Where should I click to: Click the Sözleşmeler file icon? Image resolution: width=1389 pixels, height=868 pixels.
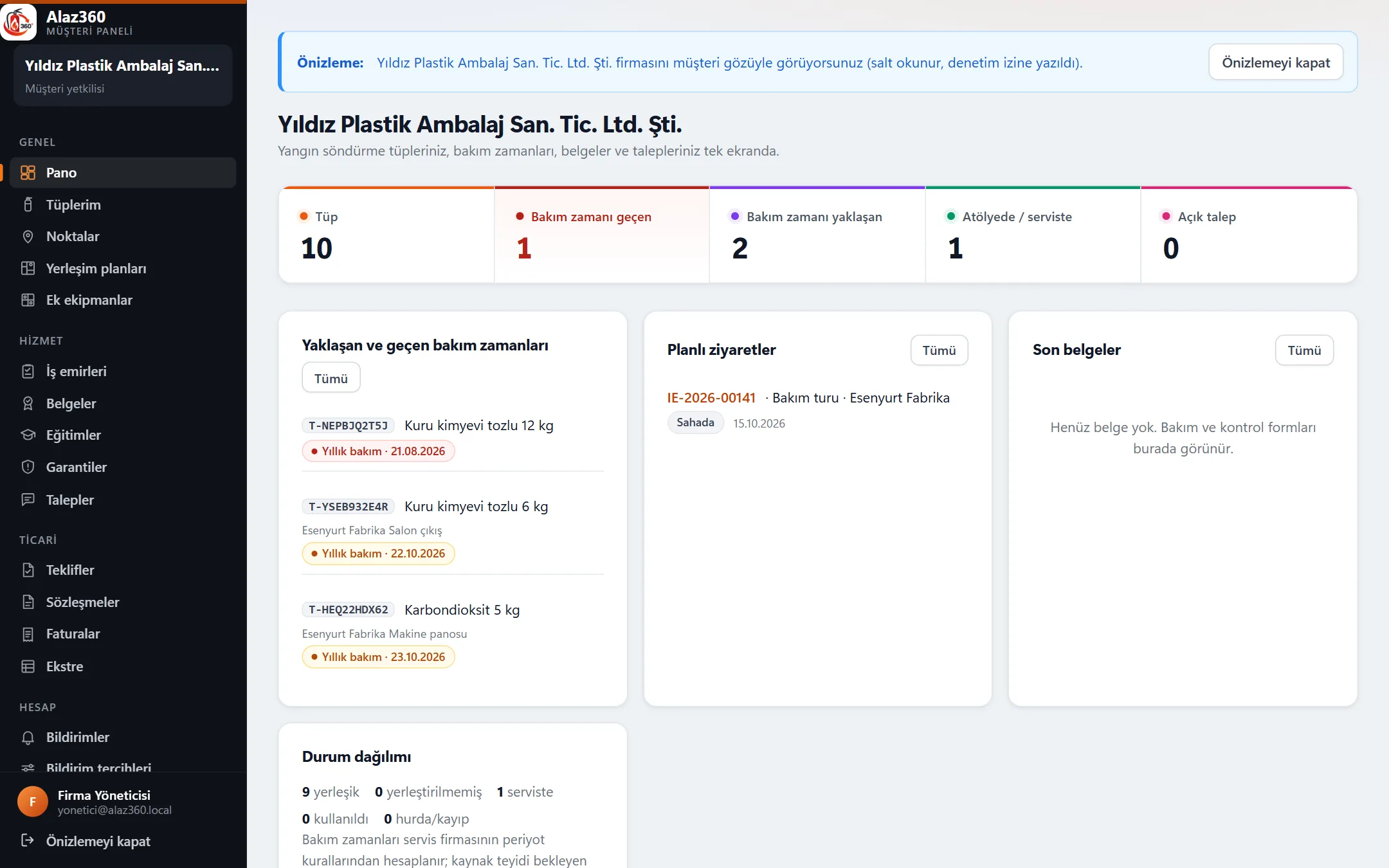click(28, 602)
